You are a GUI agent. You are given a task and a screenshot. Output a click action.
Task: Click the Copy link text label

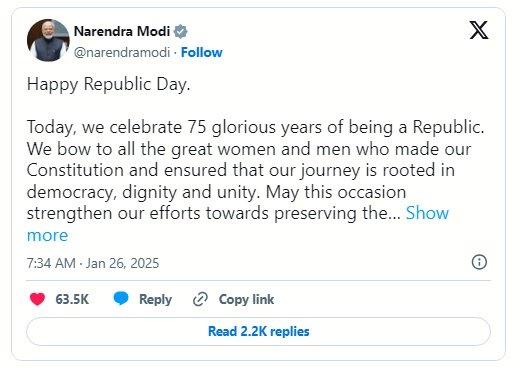[x=246, y=300]
